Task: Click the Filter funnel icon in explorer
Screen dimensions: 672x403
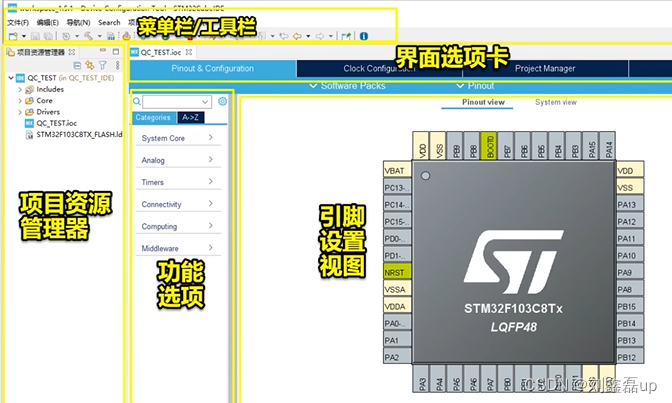Action: (102, 65)
